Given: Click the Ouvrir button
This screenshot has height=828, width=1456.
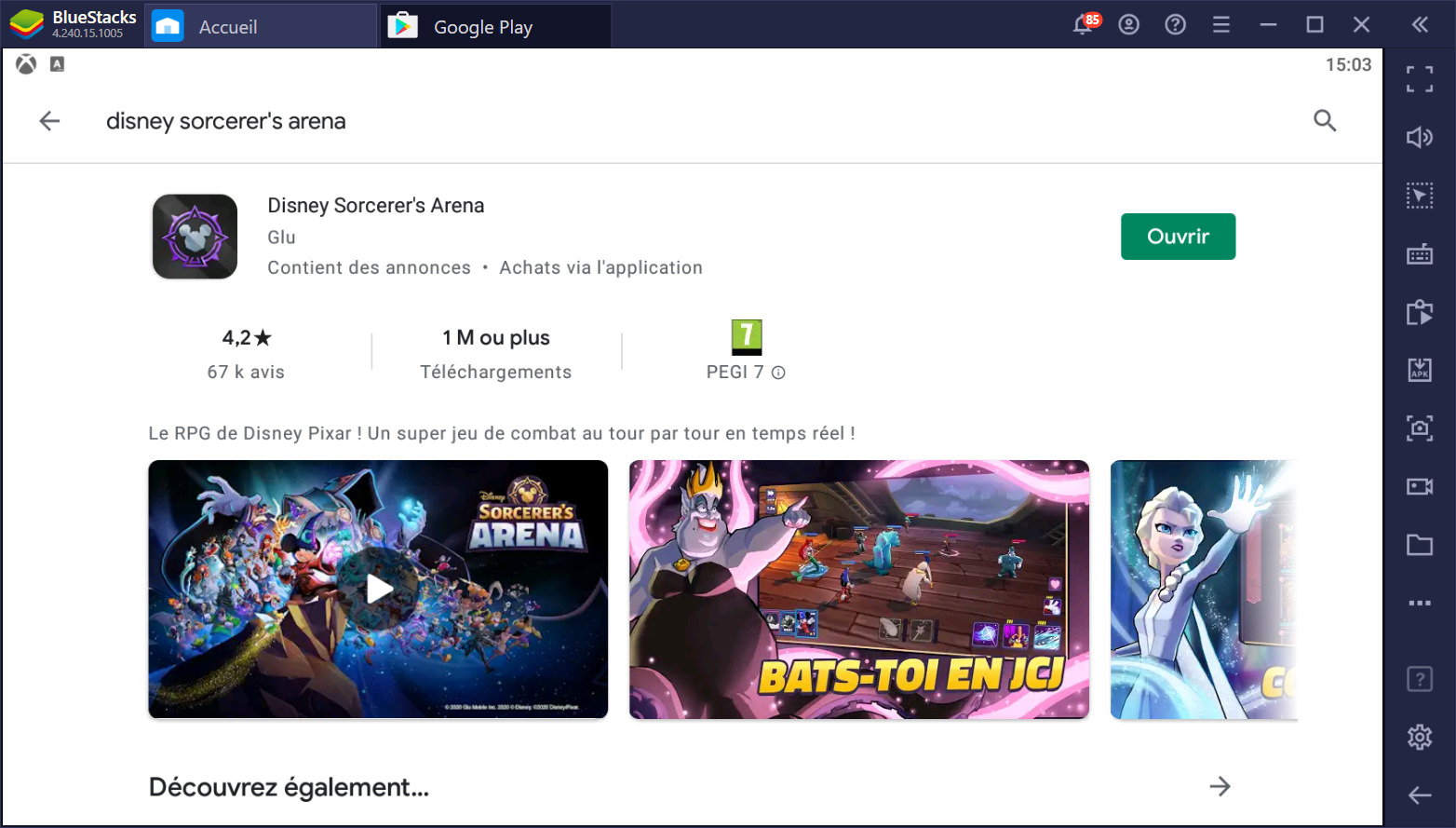Looking at the screenshot, I should click(x=1178, y=237).
